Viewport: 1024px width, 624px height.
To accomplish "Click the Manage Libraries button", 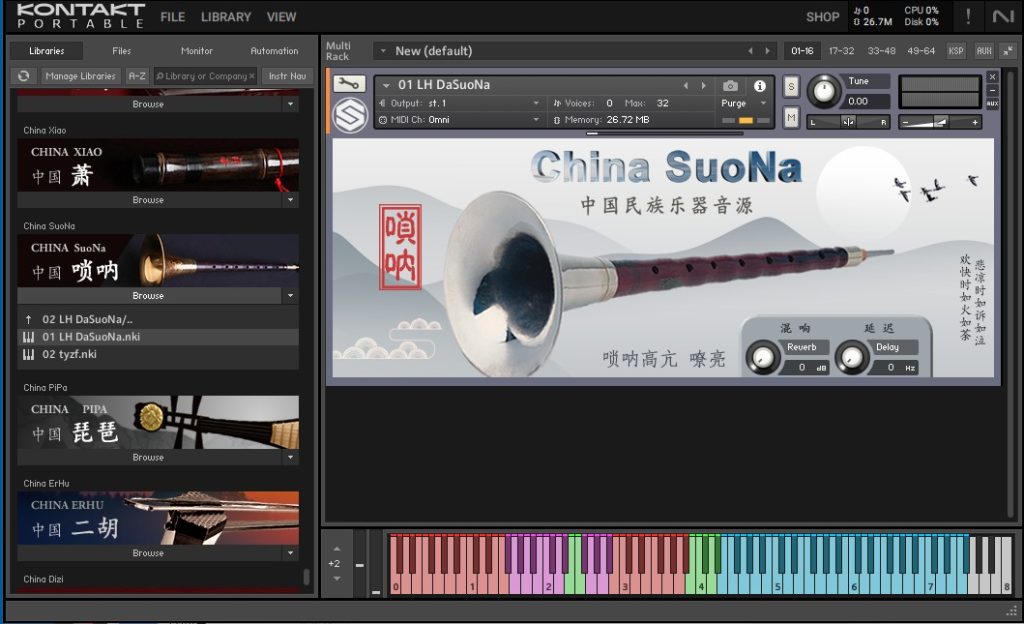I will pyautogui.click(x=80, y=76).
